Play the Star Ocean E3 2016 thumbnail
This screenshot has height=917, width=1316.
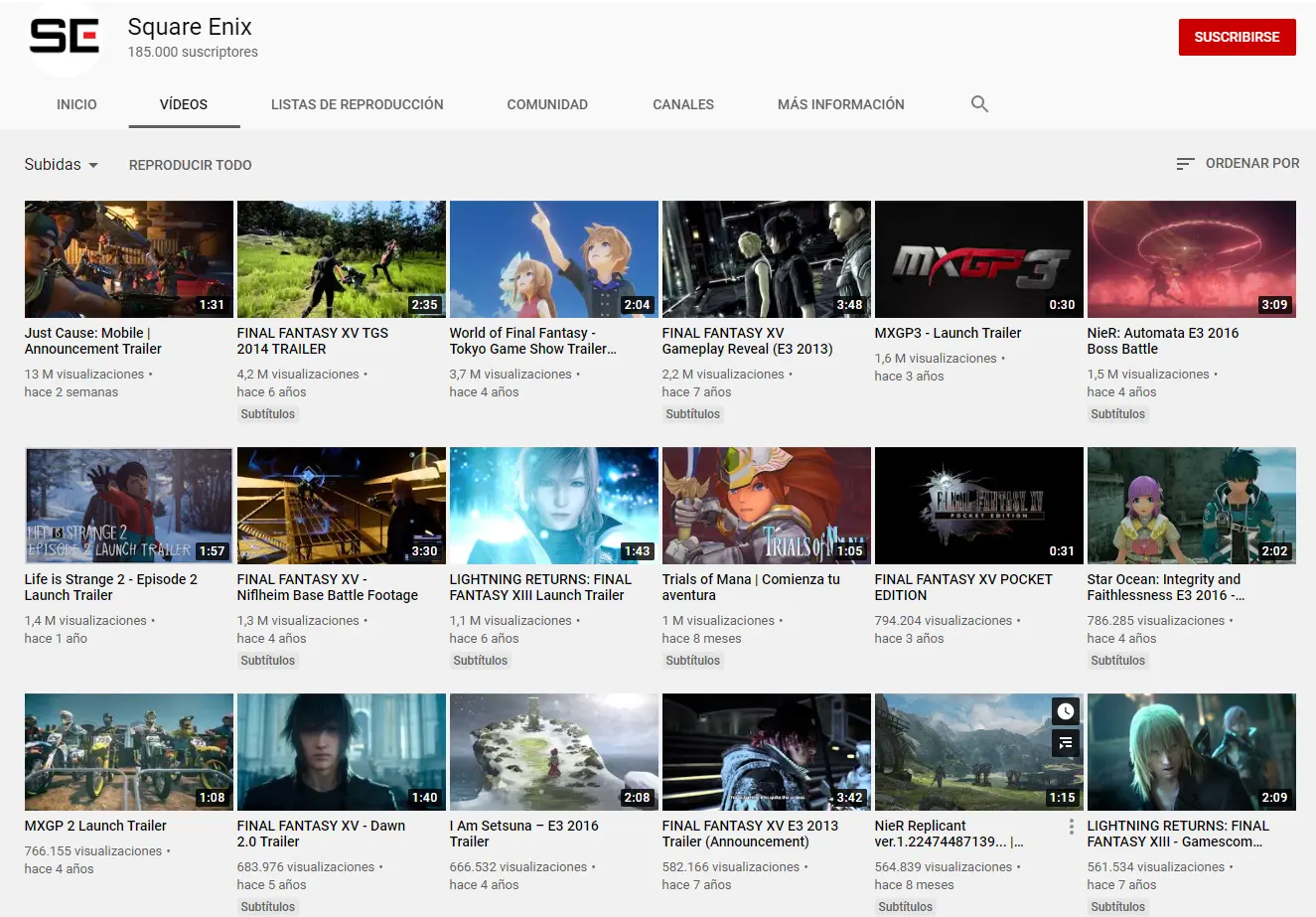[x=1192, y=506]
